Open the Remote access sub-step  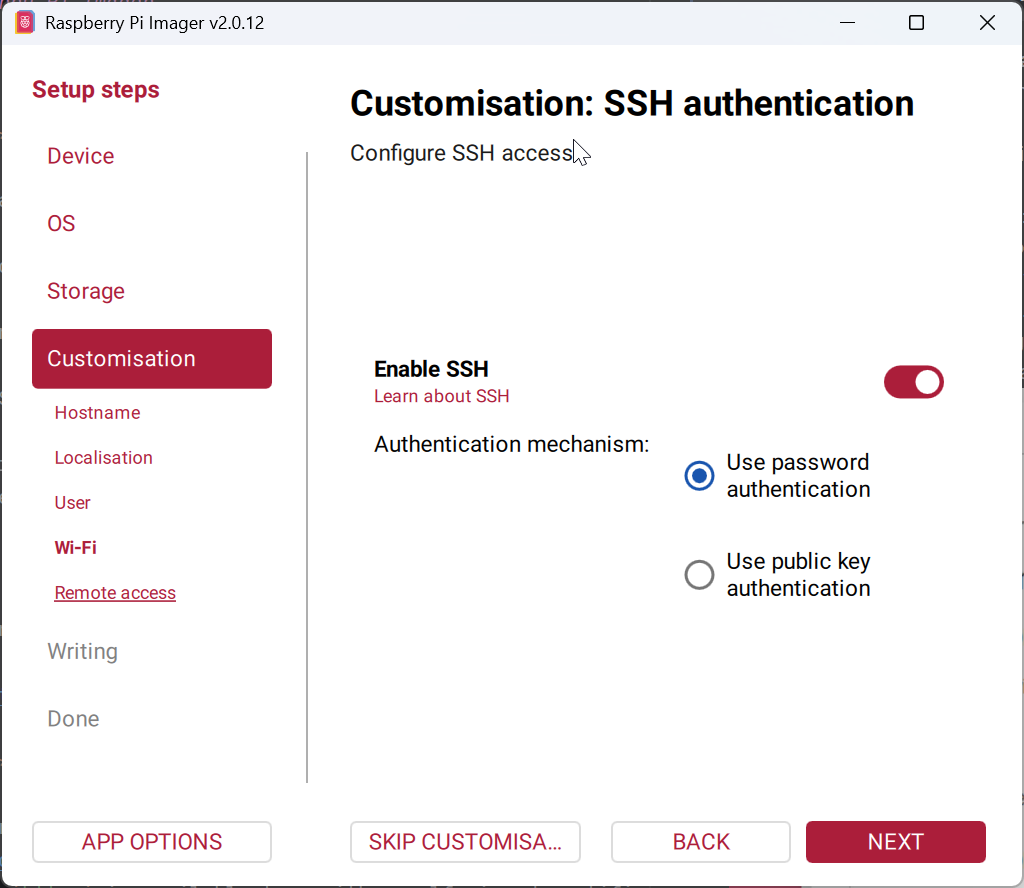(115, 593)
